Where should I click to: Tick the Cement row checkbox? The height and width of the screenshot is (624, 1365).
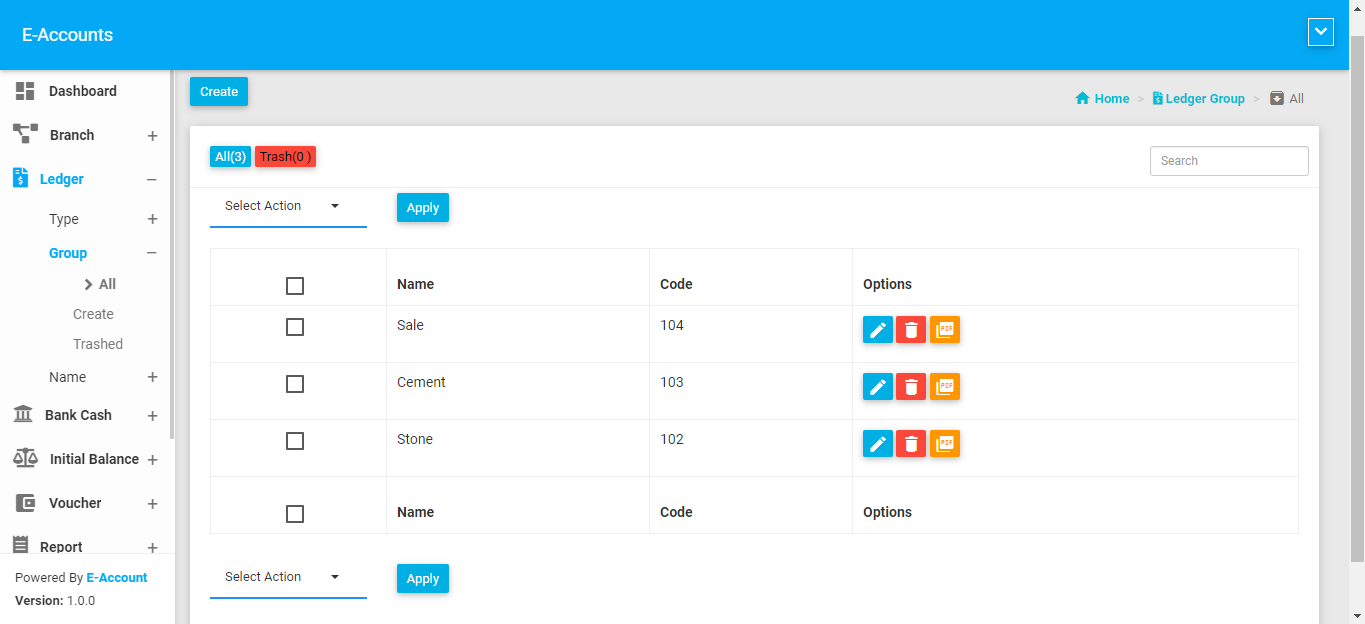pos(295,384)
